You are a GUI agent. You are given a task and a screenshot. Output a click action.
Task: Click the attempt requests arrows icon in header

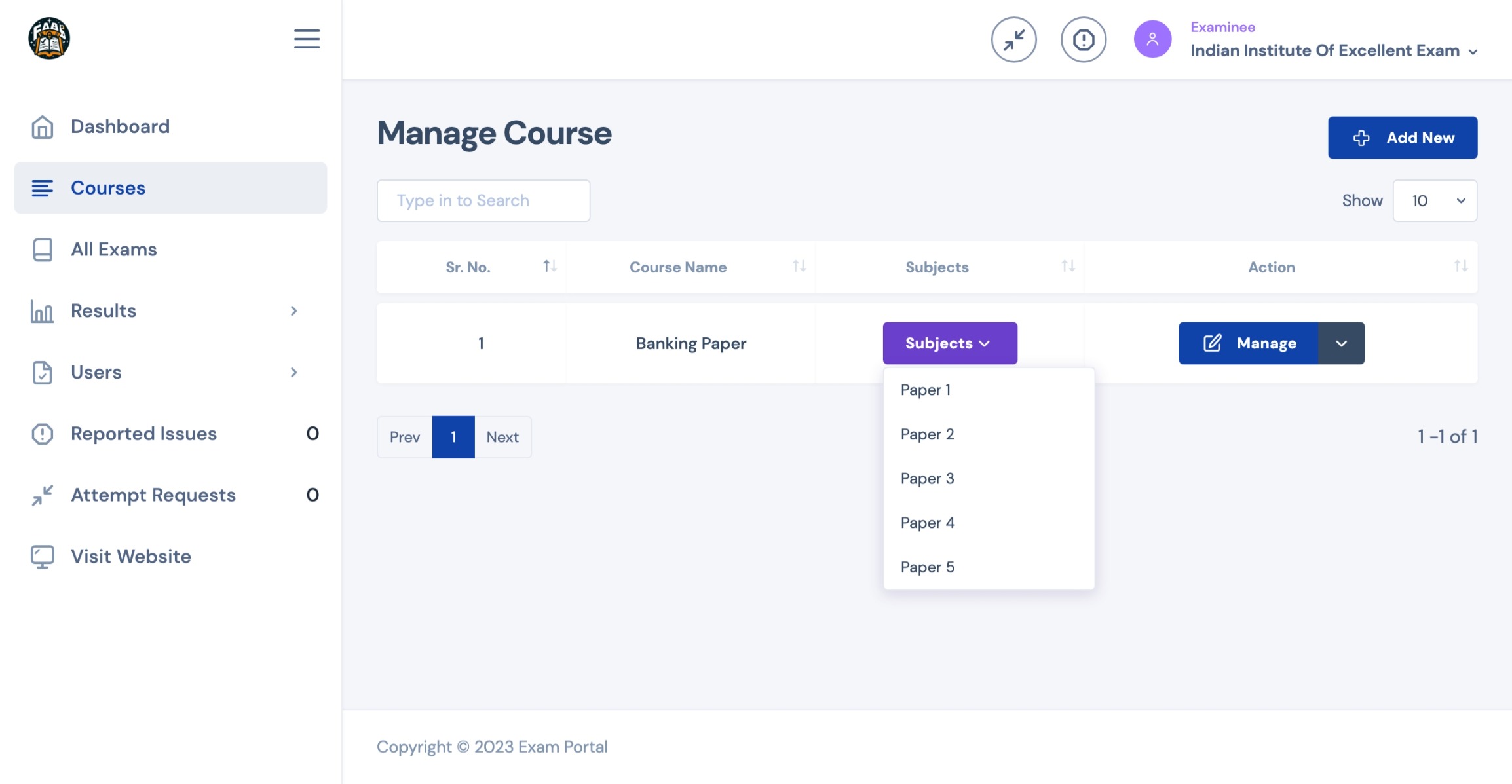point(1013,40)
